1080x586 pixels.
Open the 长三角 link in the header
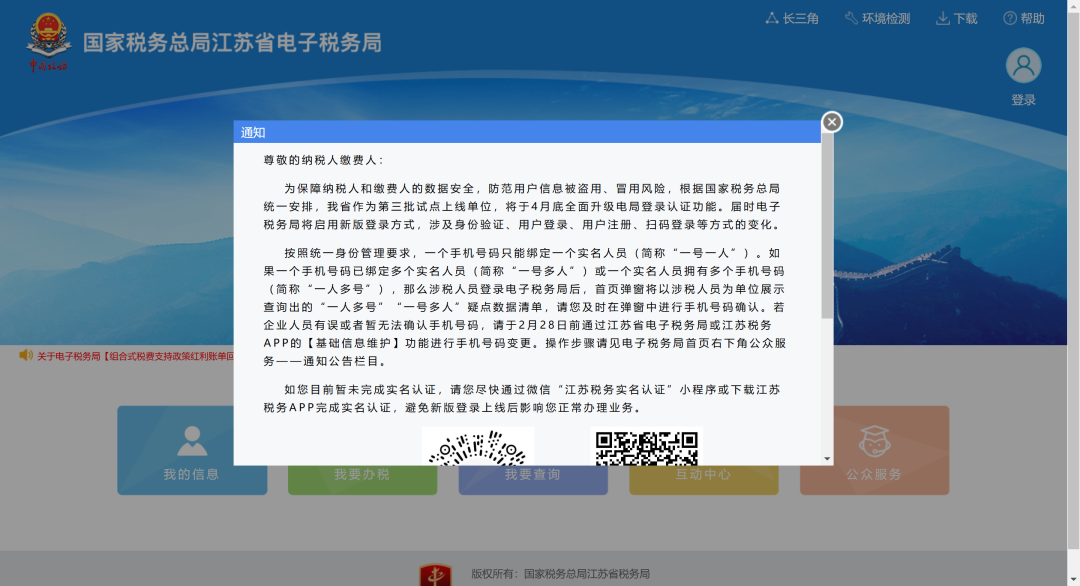tap(792, 19)
